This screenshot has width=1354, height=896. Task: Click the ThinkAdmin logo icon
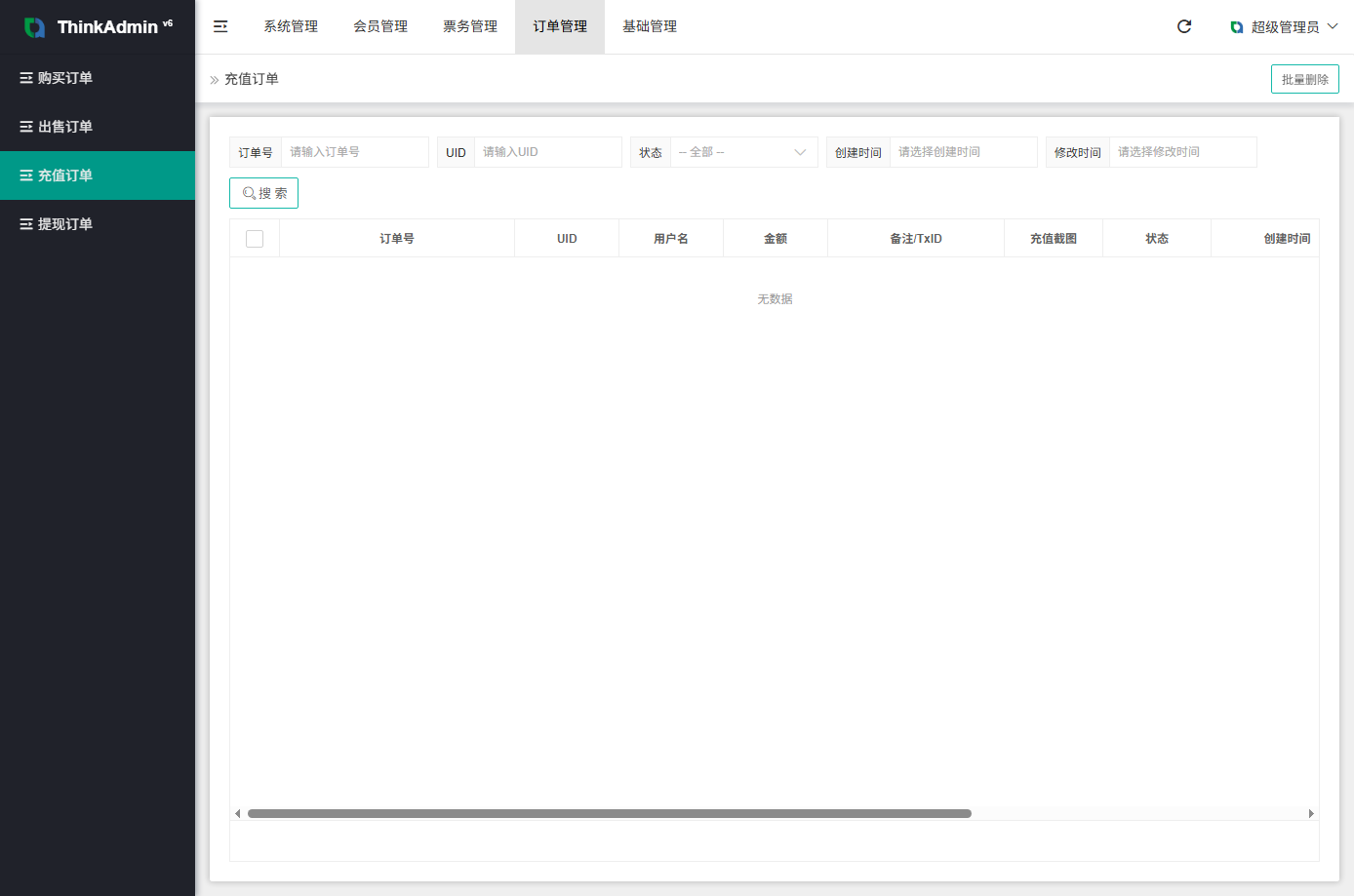coord(34,27)
